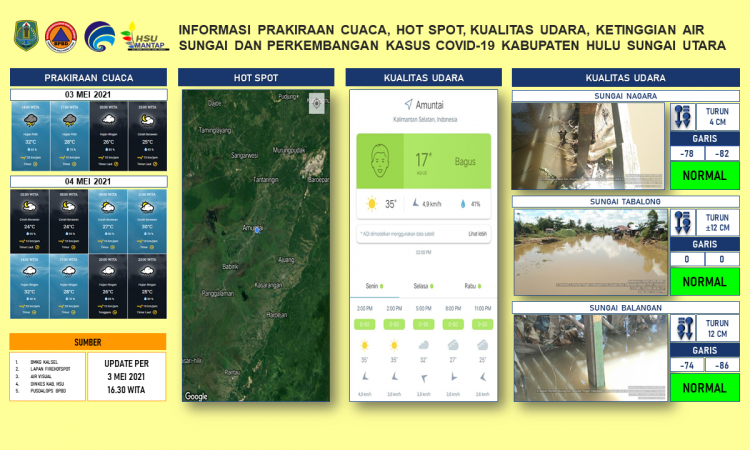Click the green AQI badge under 11:00 PM
The height and width of the screenshot is (450, 750).
pos(483,324)
